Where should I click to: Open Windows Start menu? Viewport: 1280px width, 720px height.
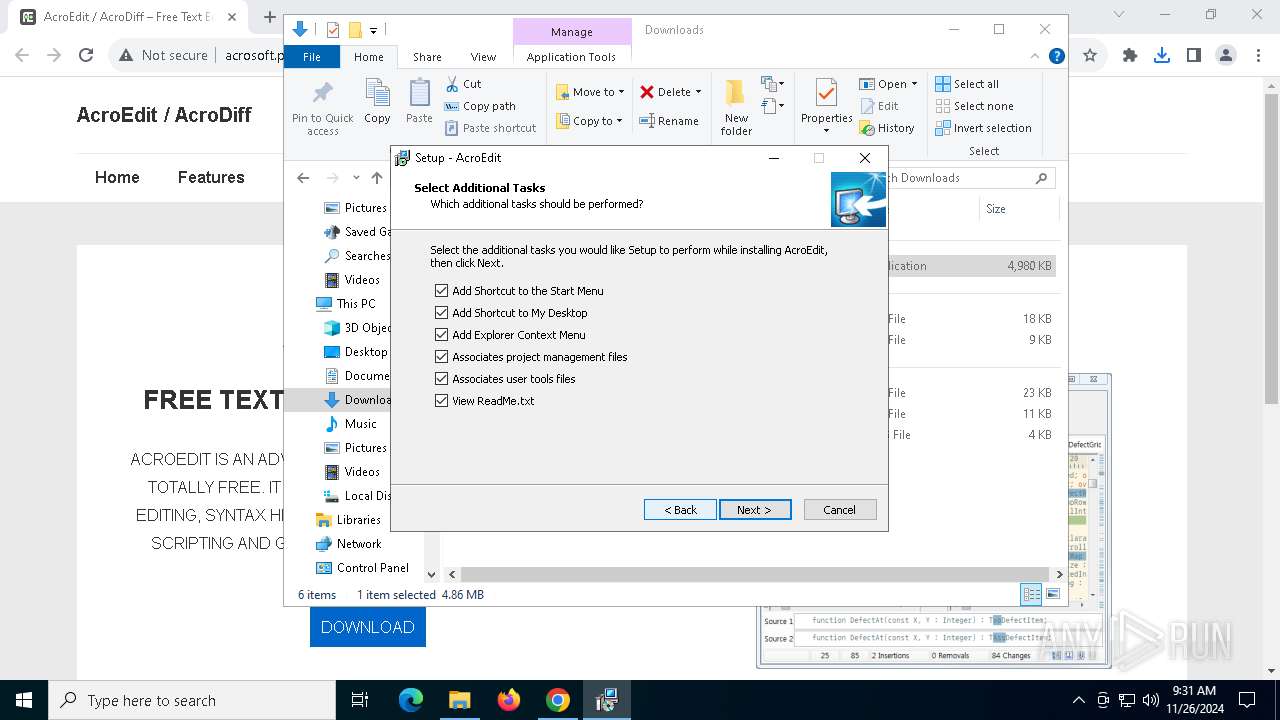[x=24, y=700]
